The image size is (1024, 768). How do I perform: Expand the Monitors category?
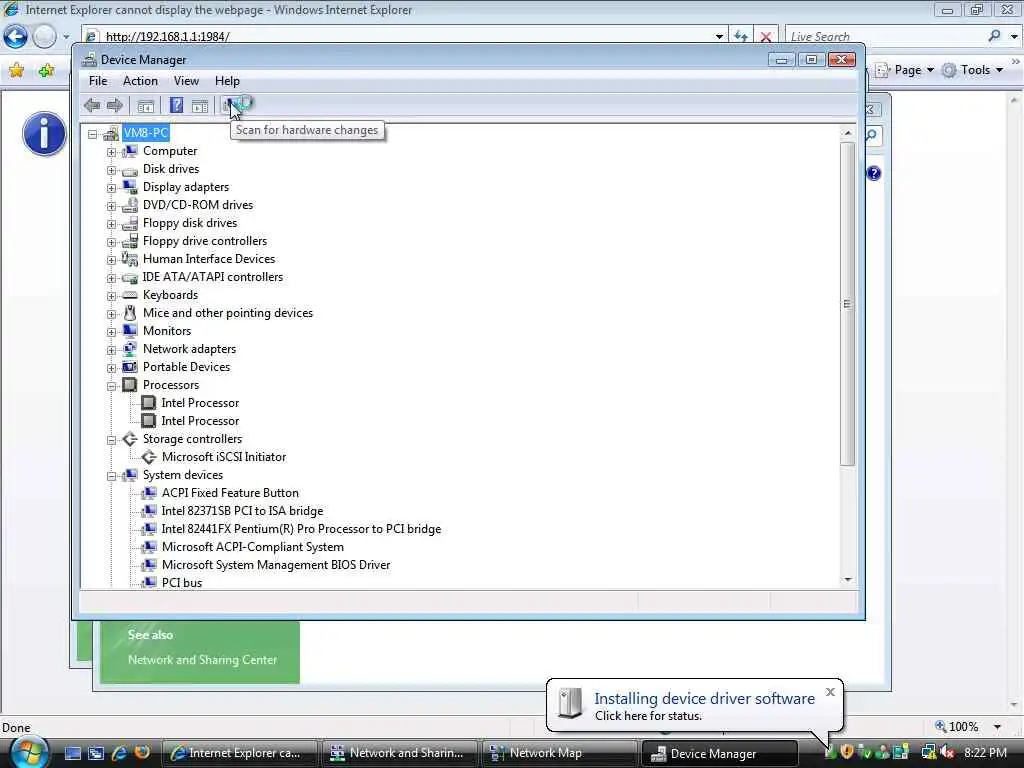[112, 332]
